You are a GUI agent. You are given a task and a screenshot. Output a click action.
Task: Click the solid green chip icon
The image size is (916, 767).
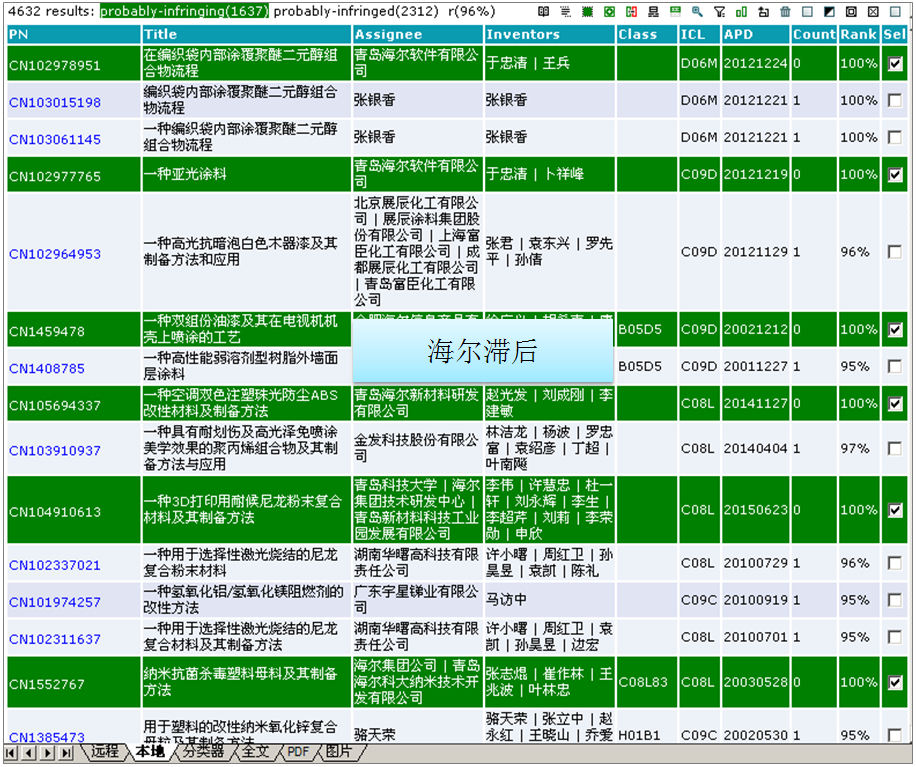tap(587, 12)
